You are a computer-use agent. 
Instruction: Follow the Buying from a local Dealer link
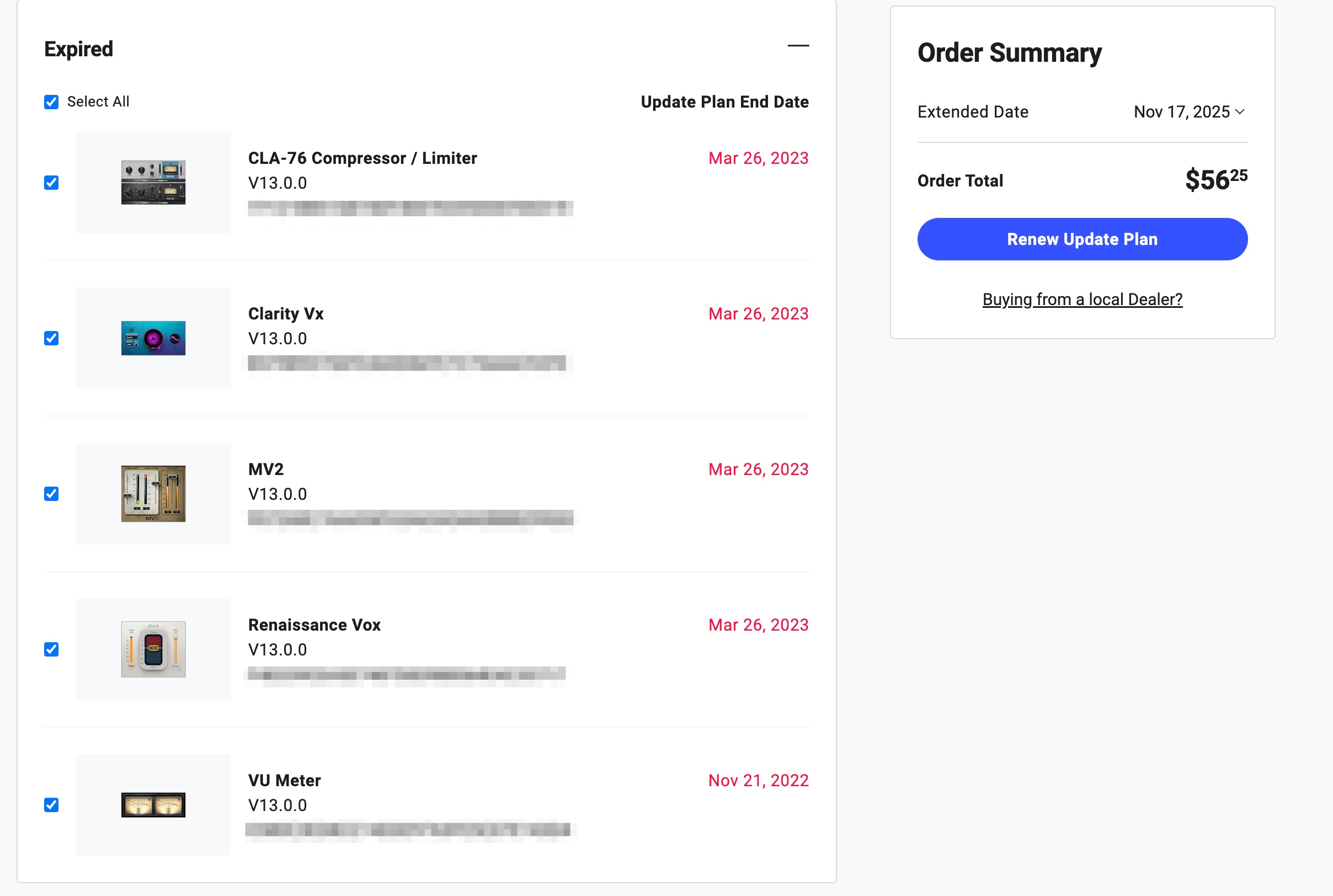pyautogui.click(x=1082, y=300)
